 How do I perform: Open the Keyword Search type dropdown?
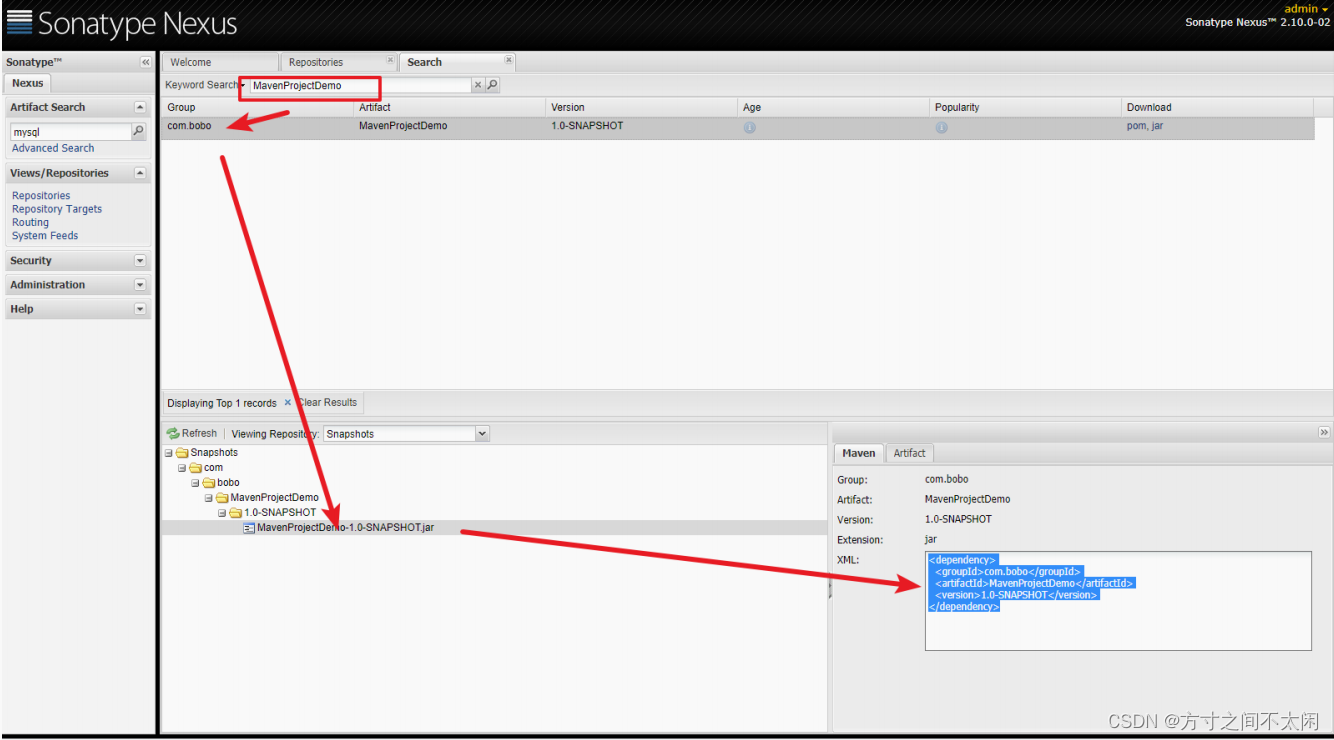[243, 85]
